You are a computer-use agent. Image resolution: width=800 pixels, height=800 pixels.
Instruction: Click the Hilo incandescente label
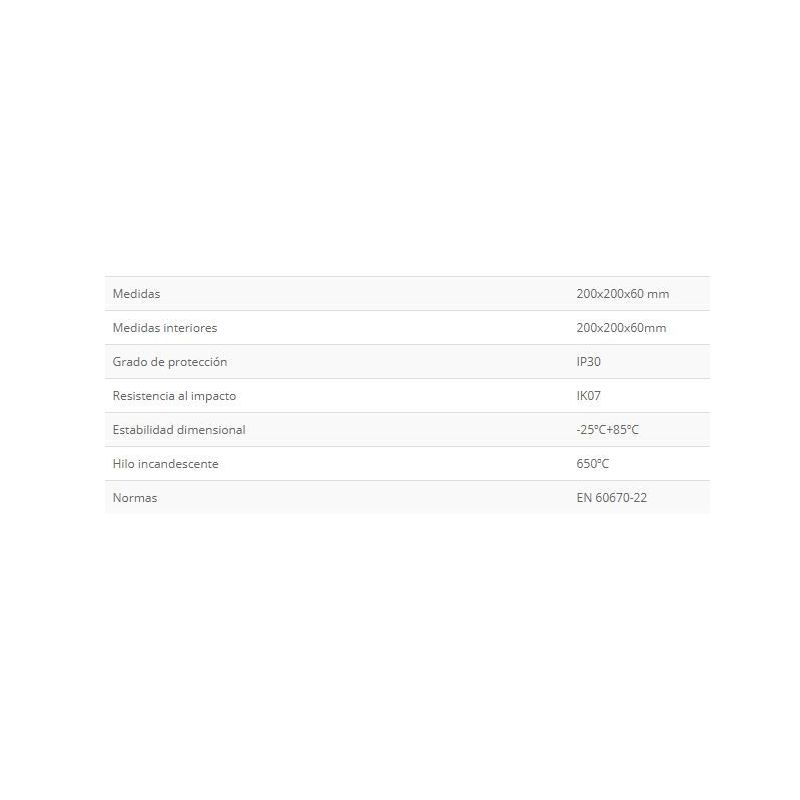click(x=165, y=464)
